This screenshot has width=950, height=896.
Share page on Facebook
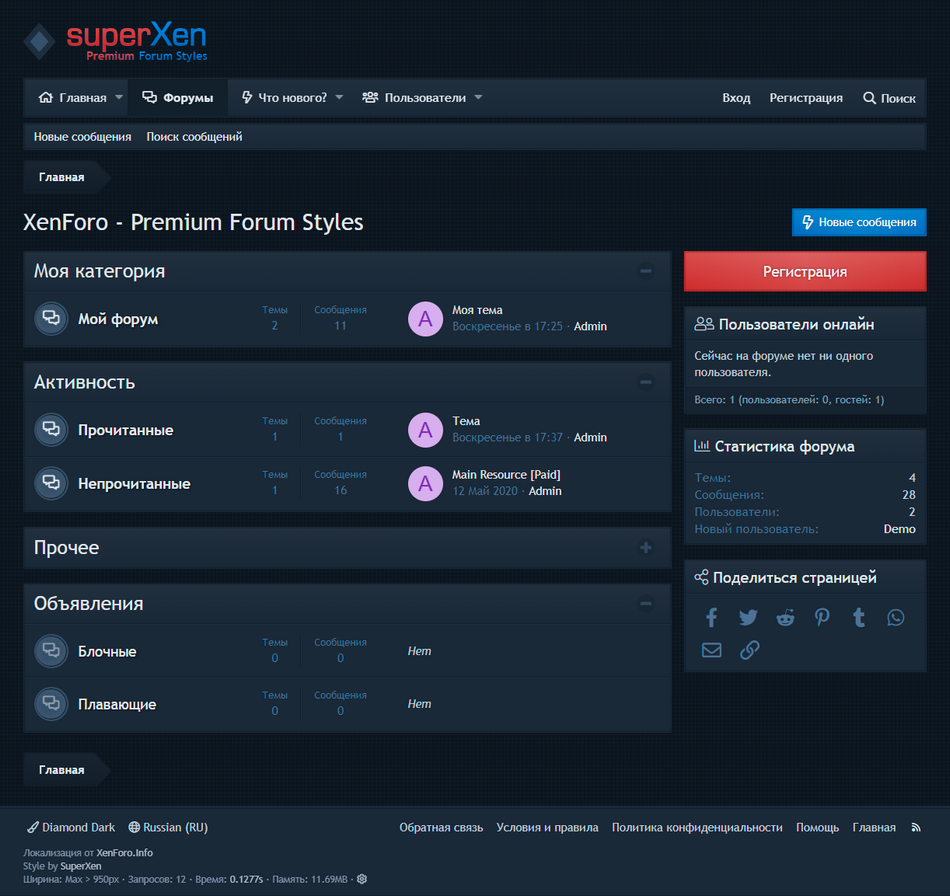coord(711,617)
